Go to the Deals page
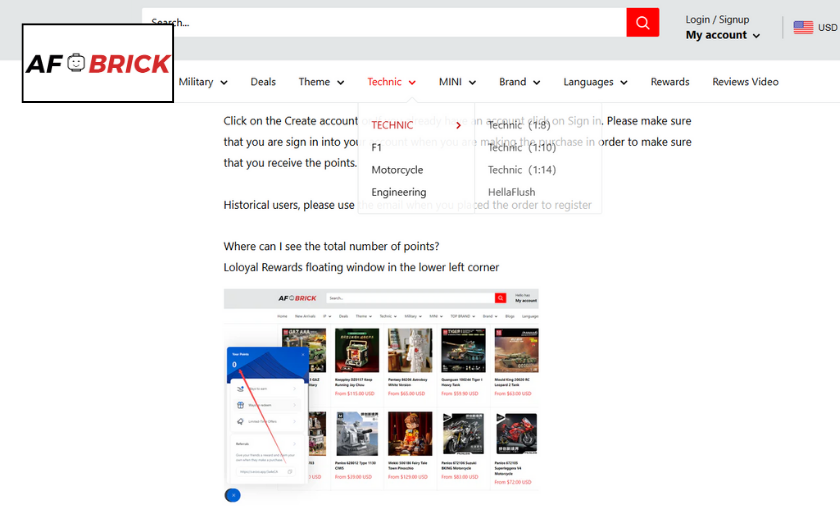Screen dimensions: 840x508 coord(263,82)
